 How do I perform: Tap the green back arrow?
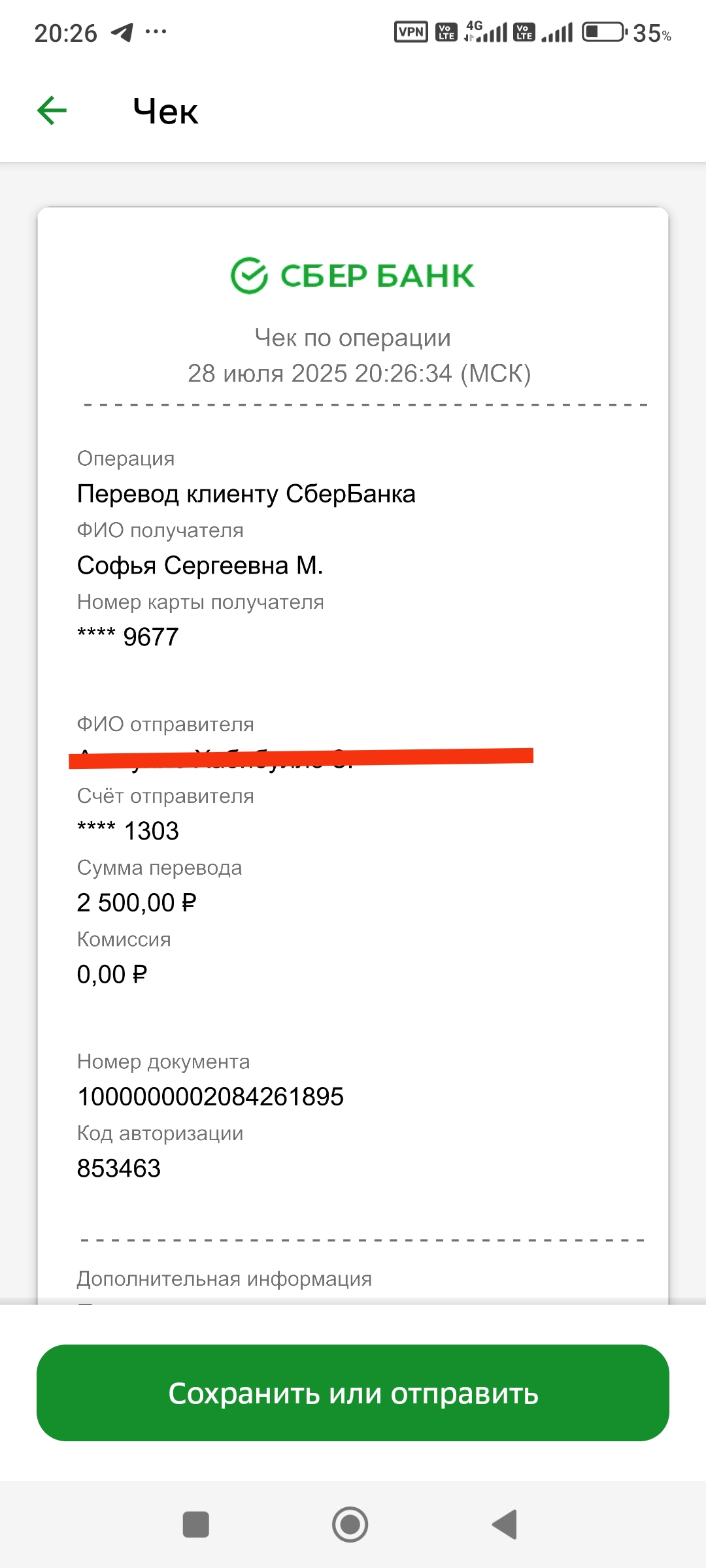tap(52, 110)
